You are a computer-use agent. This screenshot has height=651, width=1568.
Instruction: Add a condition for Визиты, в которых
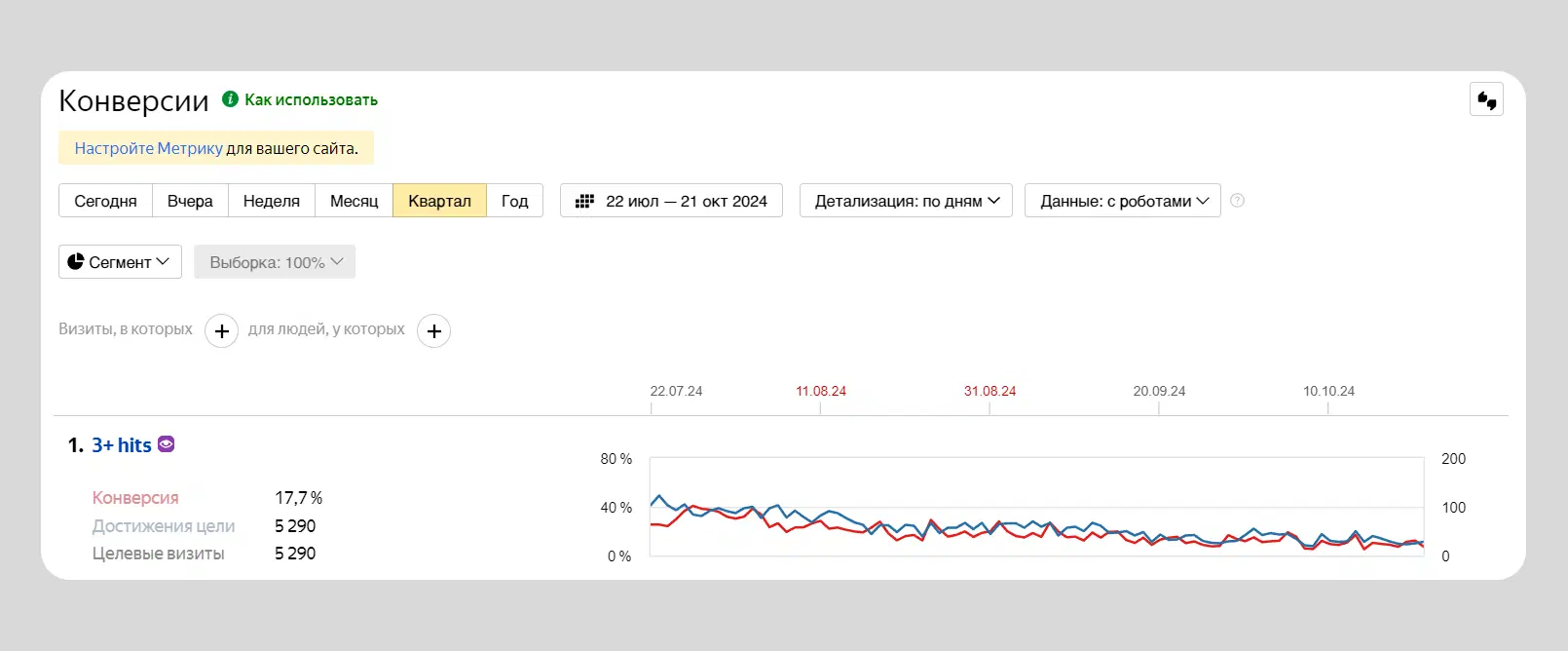[x=221, y=331]
